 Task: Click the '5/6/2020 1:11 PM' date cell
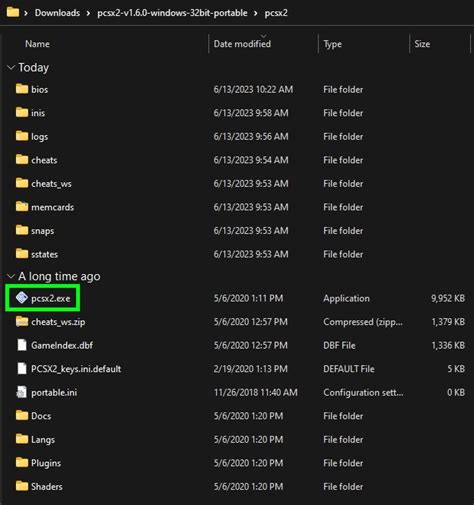pos(248,298)
